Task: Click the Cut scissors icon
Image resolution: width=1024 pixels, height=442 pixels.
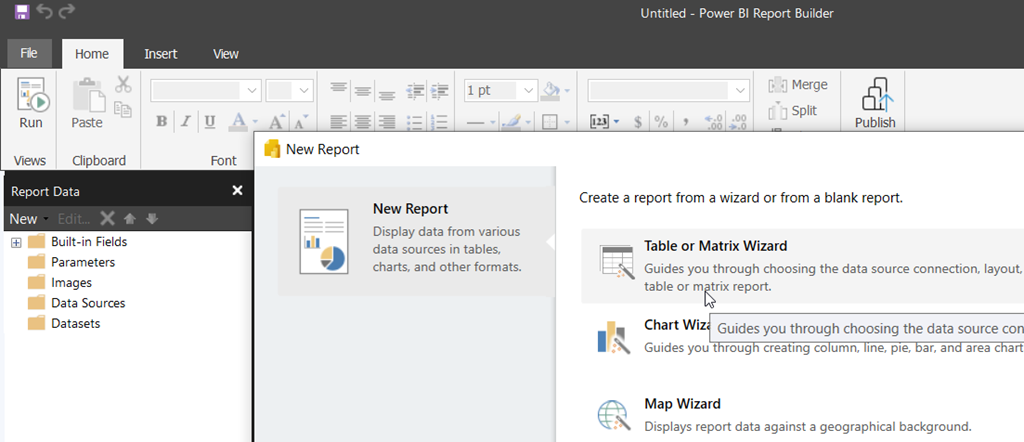Action: point(123,84)
